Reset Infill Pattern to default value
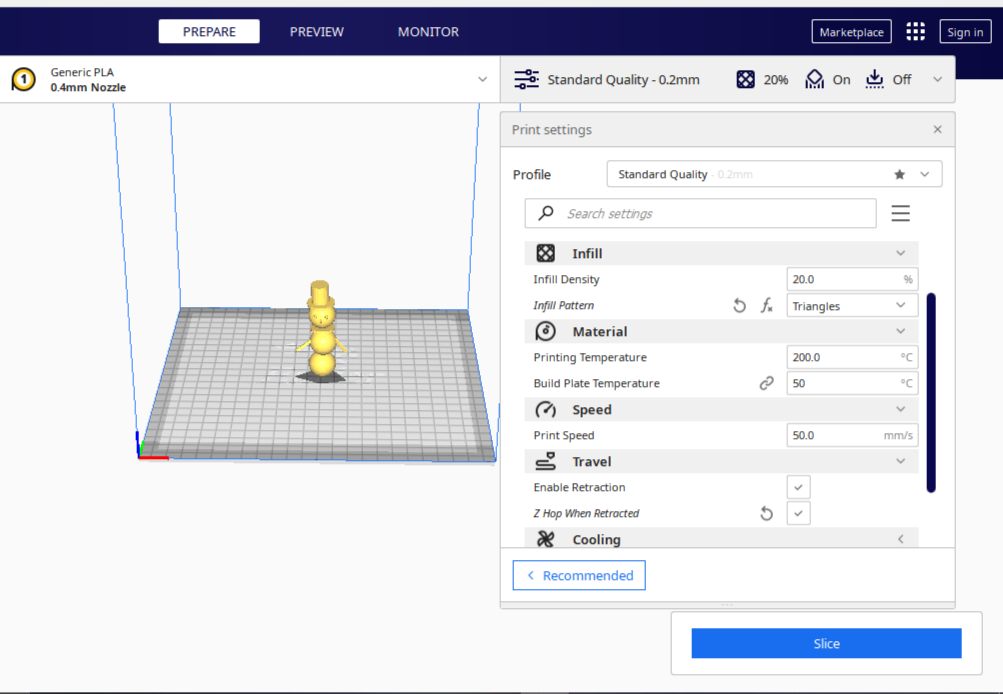The height and width of the screenshot is (694, 1003). (739, 306)
